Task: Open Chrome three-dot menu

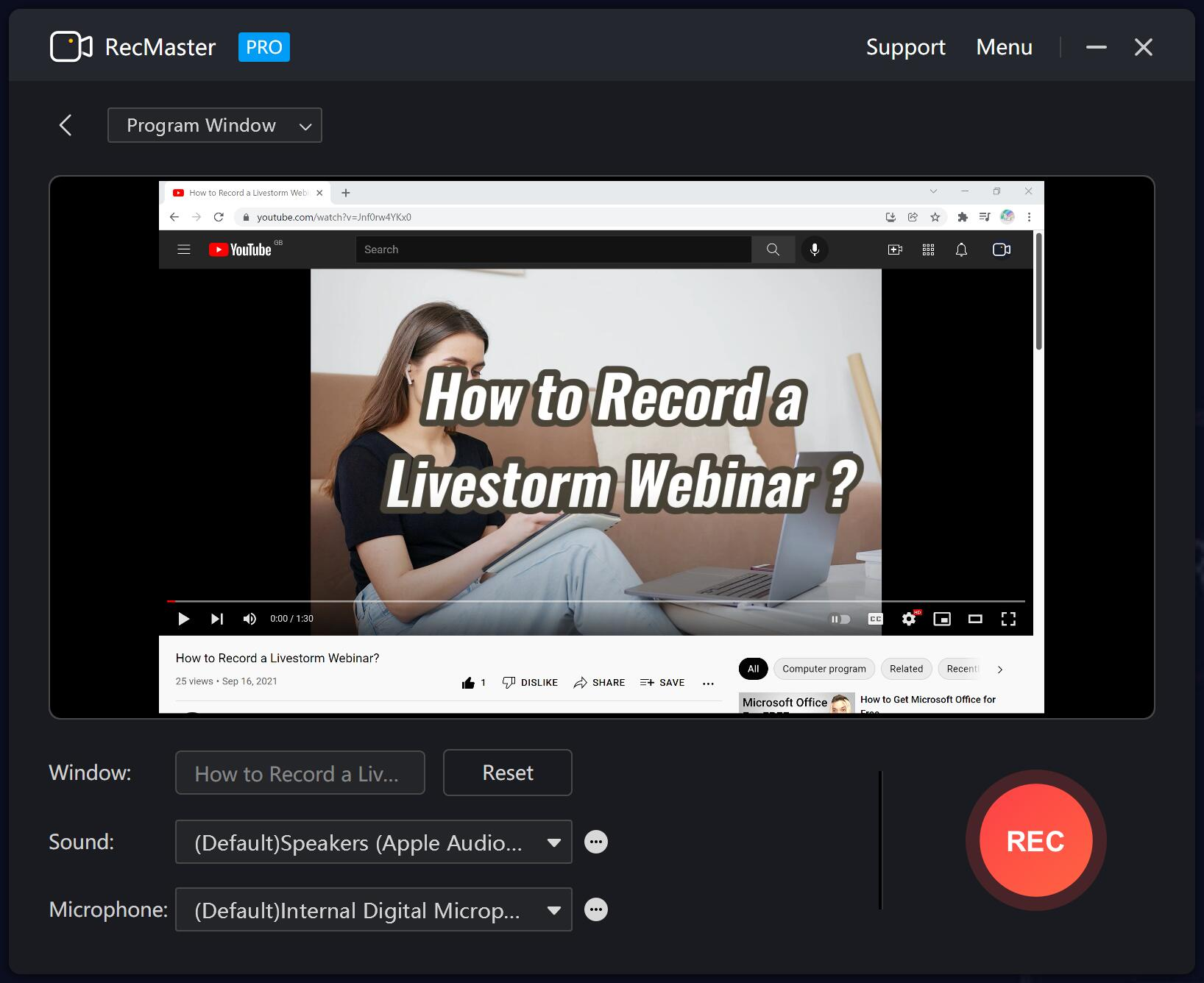Action: (1029, 217)
